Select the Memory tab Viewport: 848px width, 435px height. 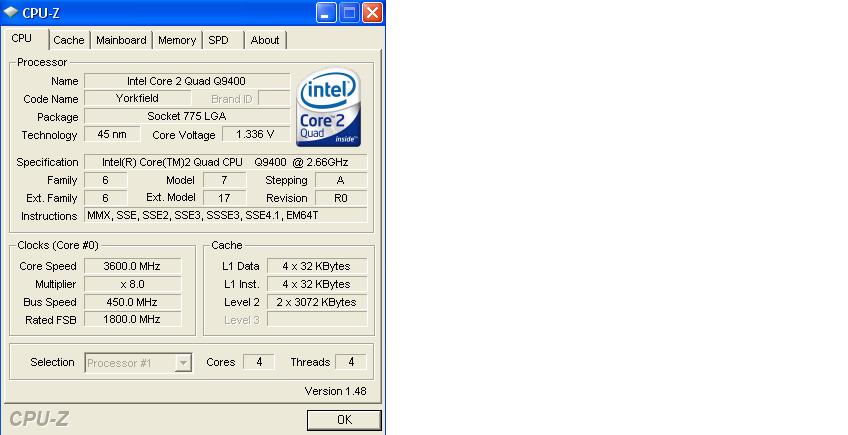pos(177,40)
